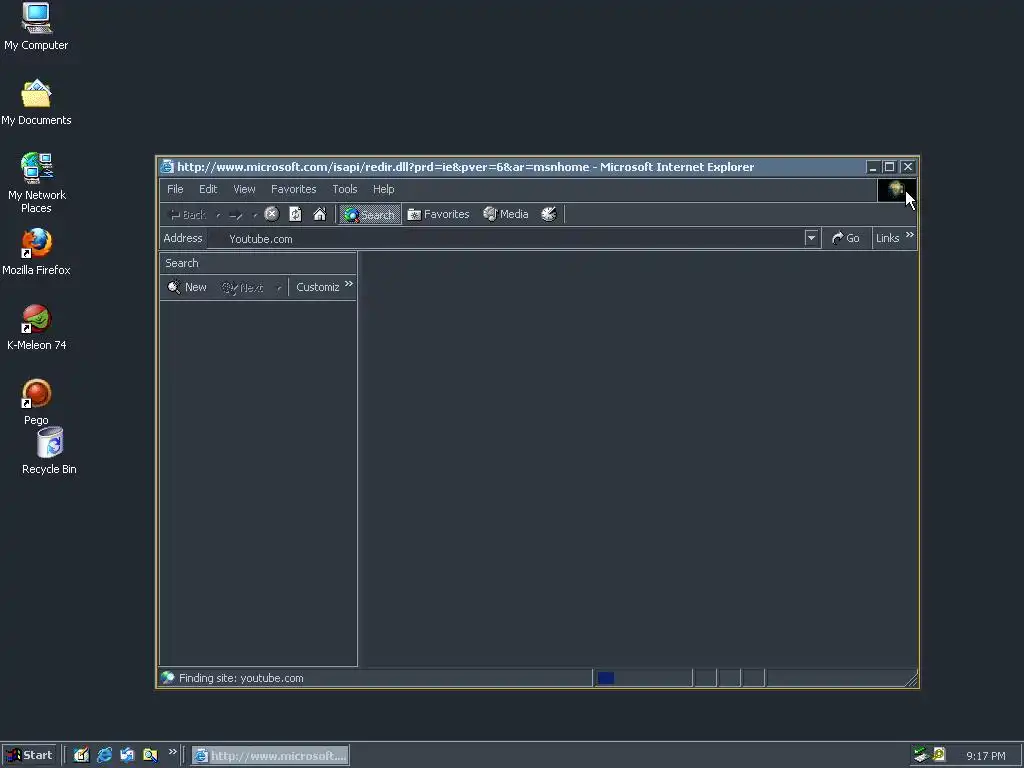Expand the Quick Launch overflow chevron
Viewport: 1024px width, 768px height.
click(172, 752)
